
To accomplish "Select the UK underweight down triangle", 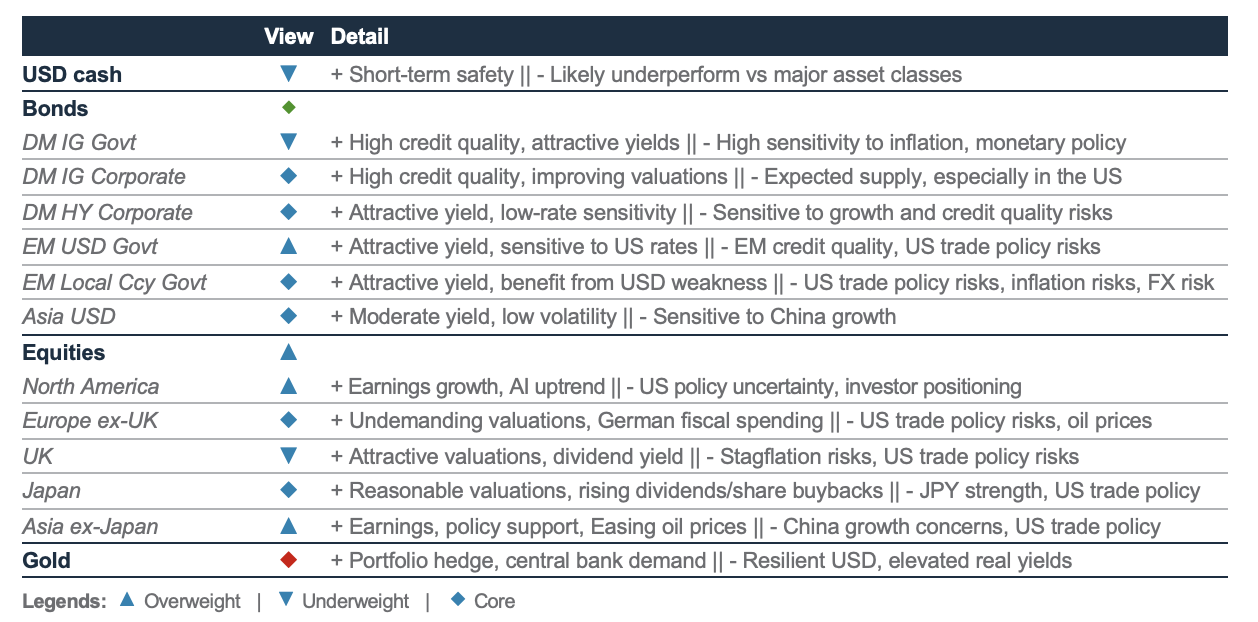I will [289, 456].
